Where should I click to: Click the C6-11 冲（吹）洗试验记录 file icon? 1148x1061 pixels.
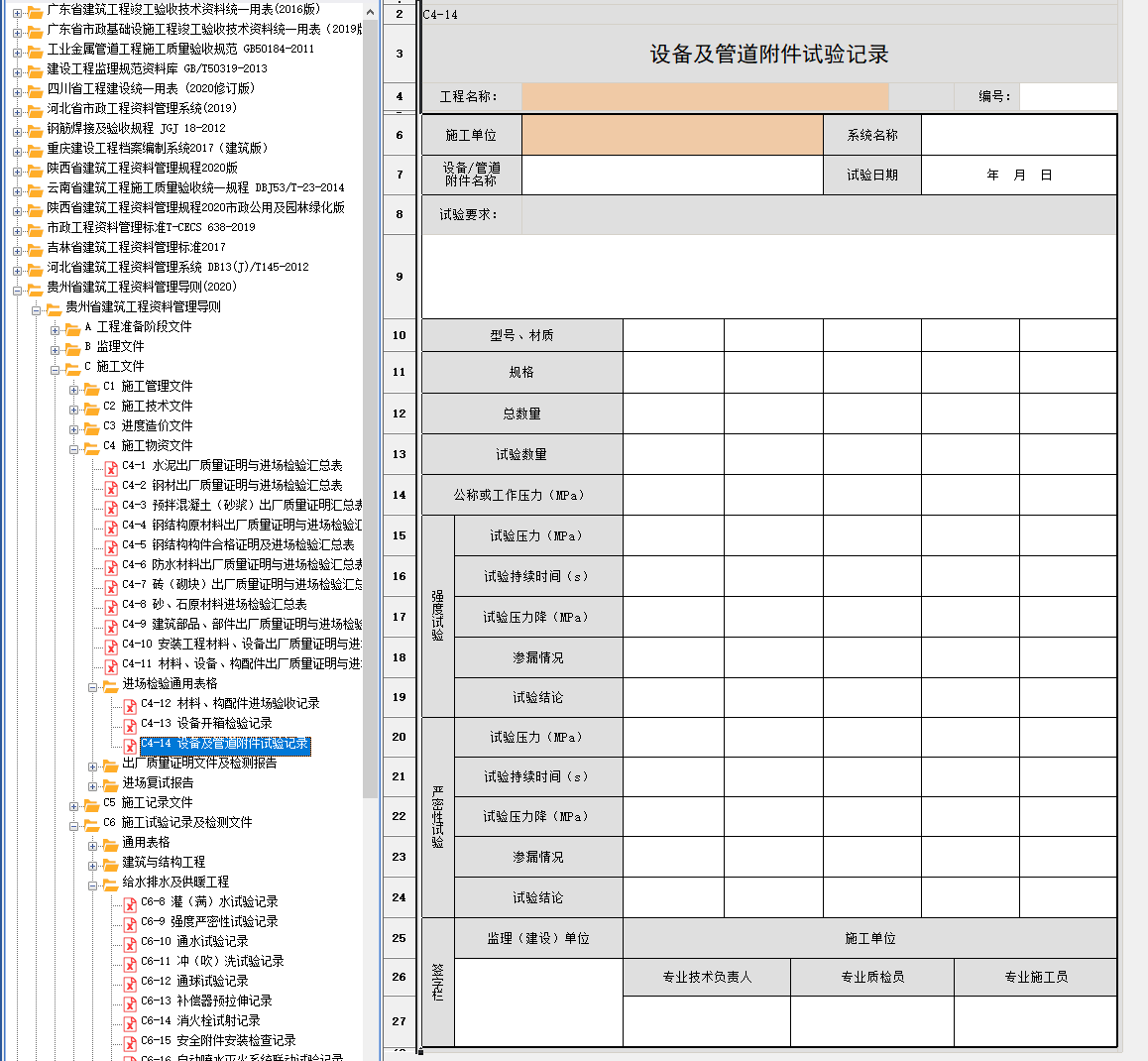(130, 964)
